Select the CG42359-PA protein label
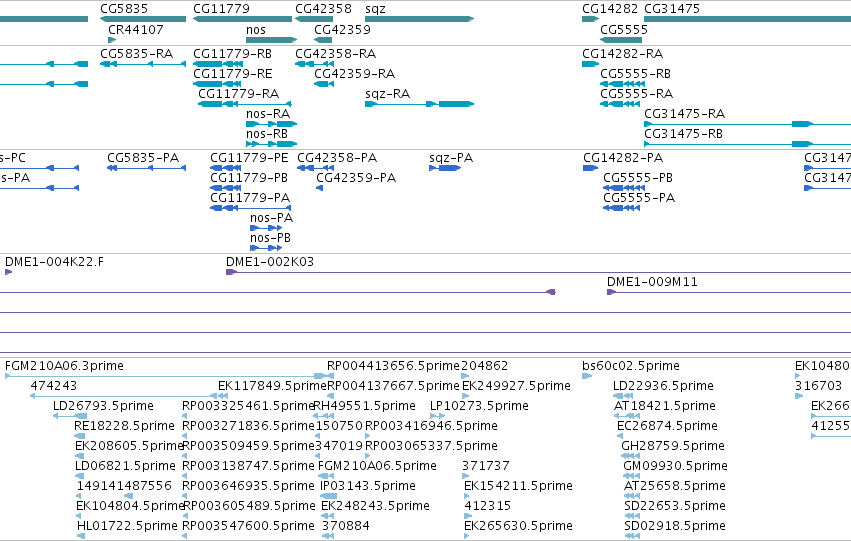This screenshot has height=541, width=851. (x=356, y=178)
